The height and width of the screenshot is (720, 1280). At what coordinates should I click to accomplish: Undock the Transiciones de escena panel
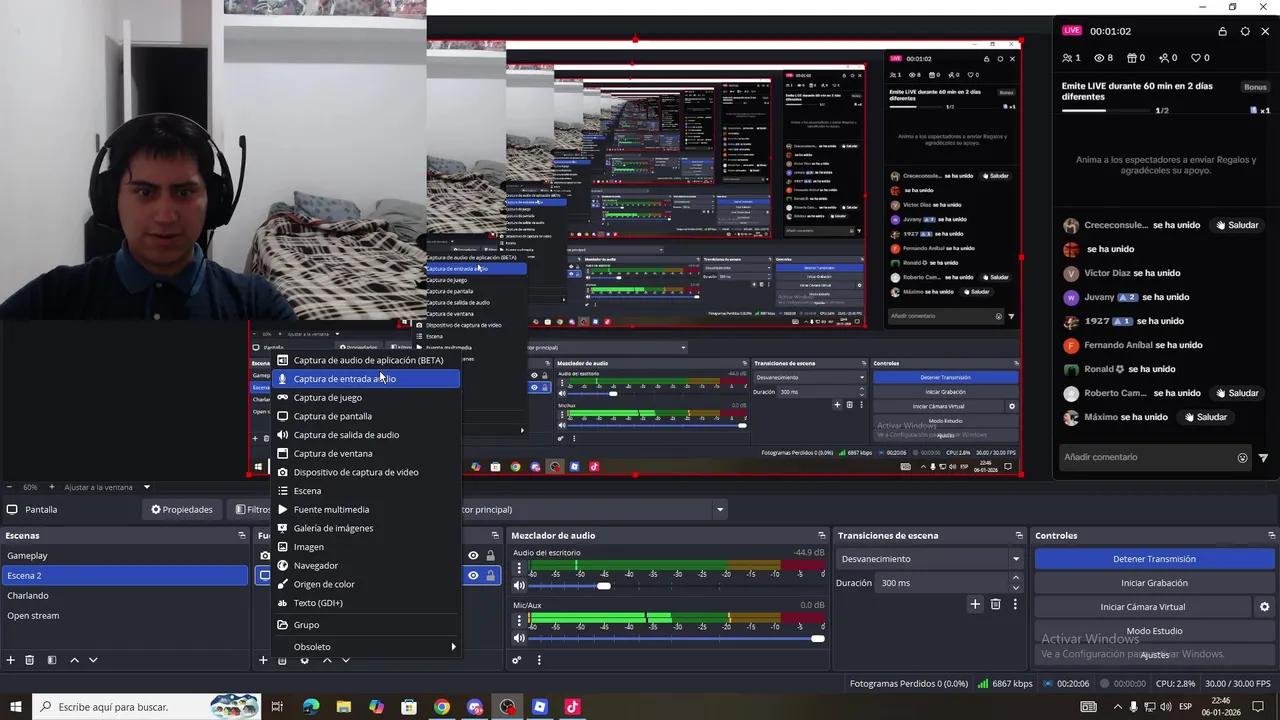click(1019, 536)
